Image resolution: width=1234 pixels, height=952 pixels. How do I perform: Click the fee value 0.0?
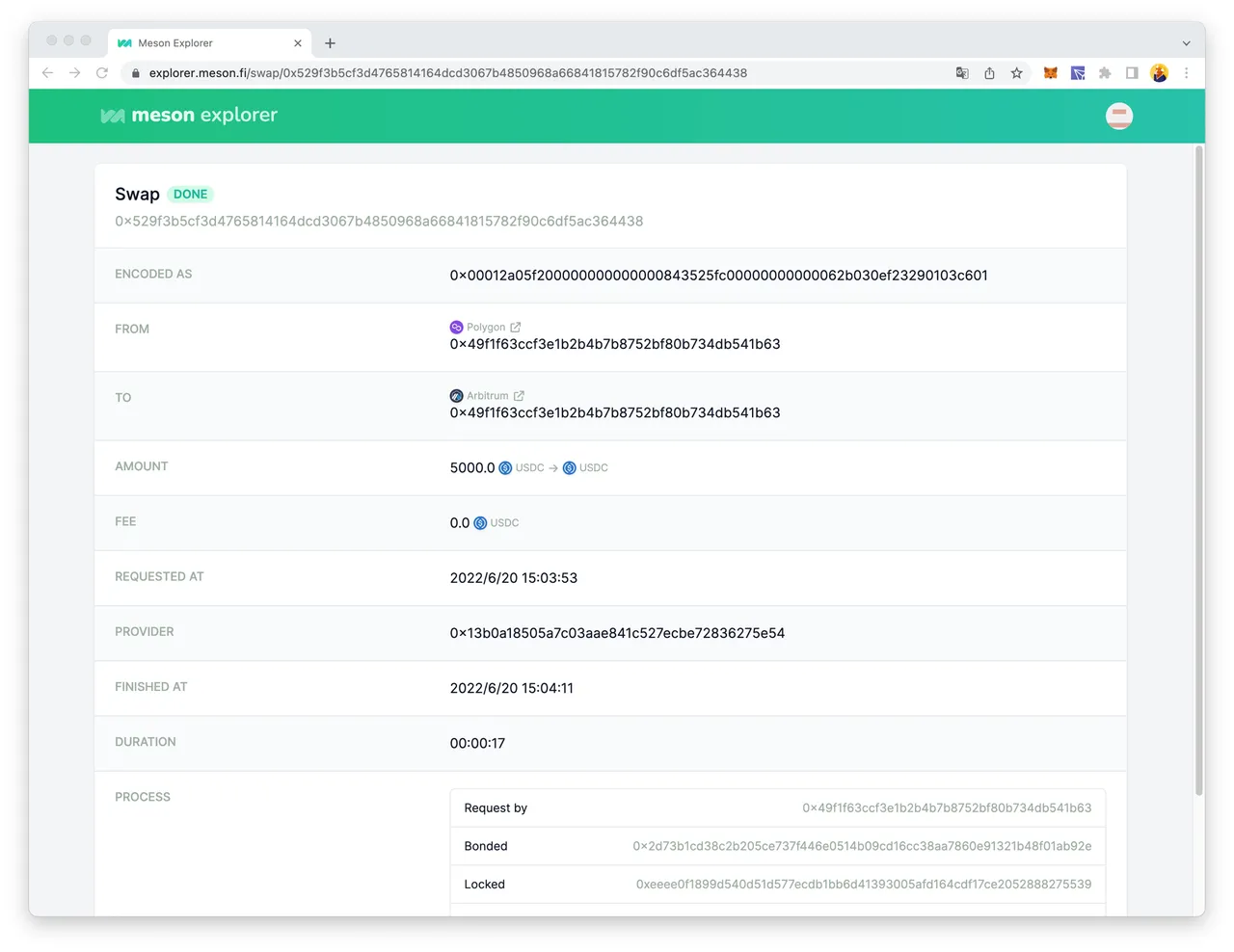point(460,523)
